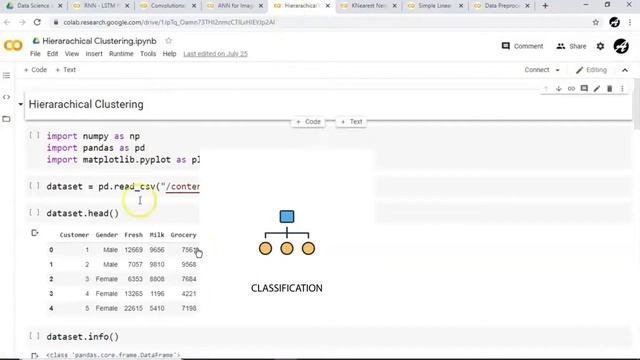640x360 pixels.
Task: Delete the cell with trash icon
Action: click(609, 89)
